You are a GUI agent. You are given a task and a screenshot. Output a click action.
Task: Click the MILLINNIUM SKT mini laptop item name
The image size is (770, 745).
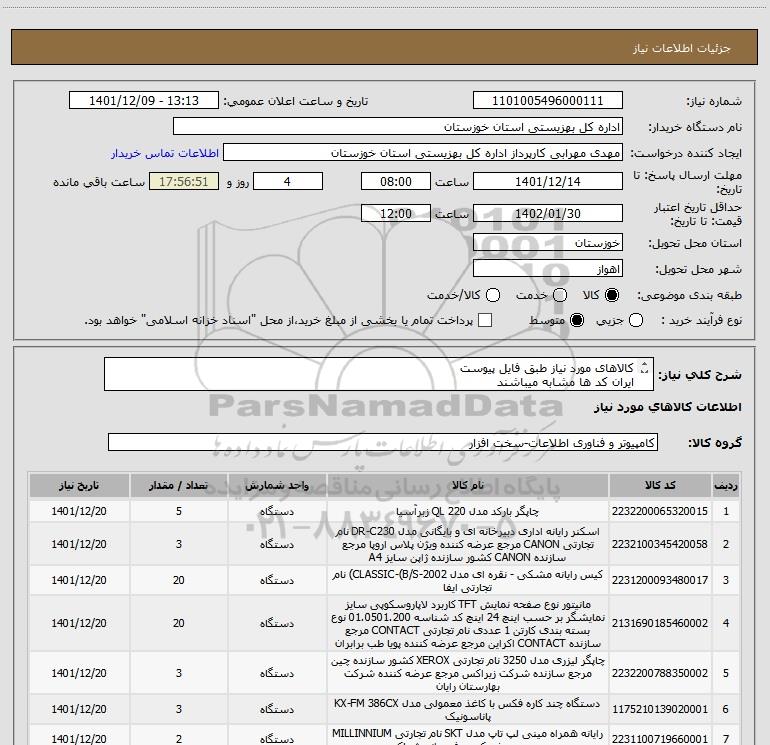pyautogui.click(x=468, y=737)
